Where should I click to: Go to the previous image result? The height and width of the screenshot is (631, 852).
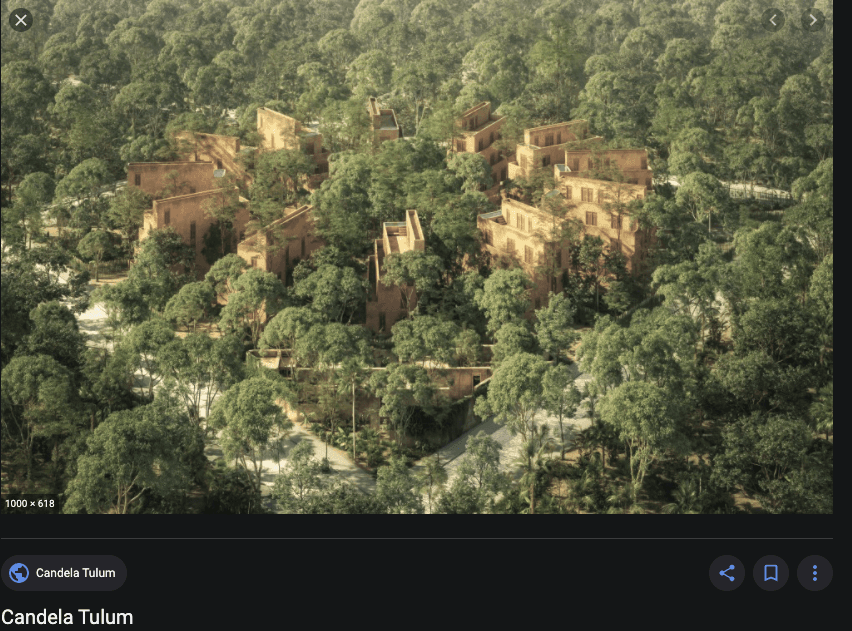point(773,20)
